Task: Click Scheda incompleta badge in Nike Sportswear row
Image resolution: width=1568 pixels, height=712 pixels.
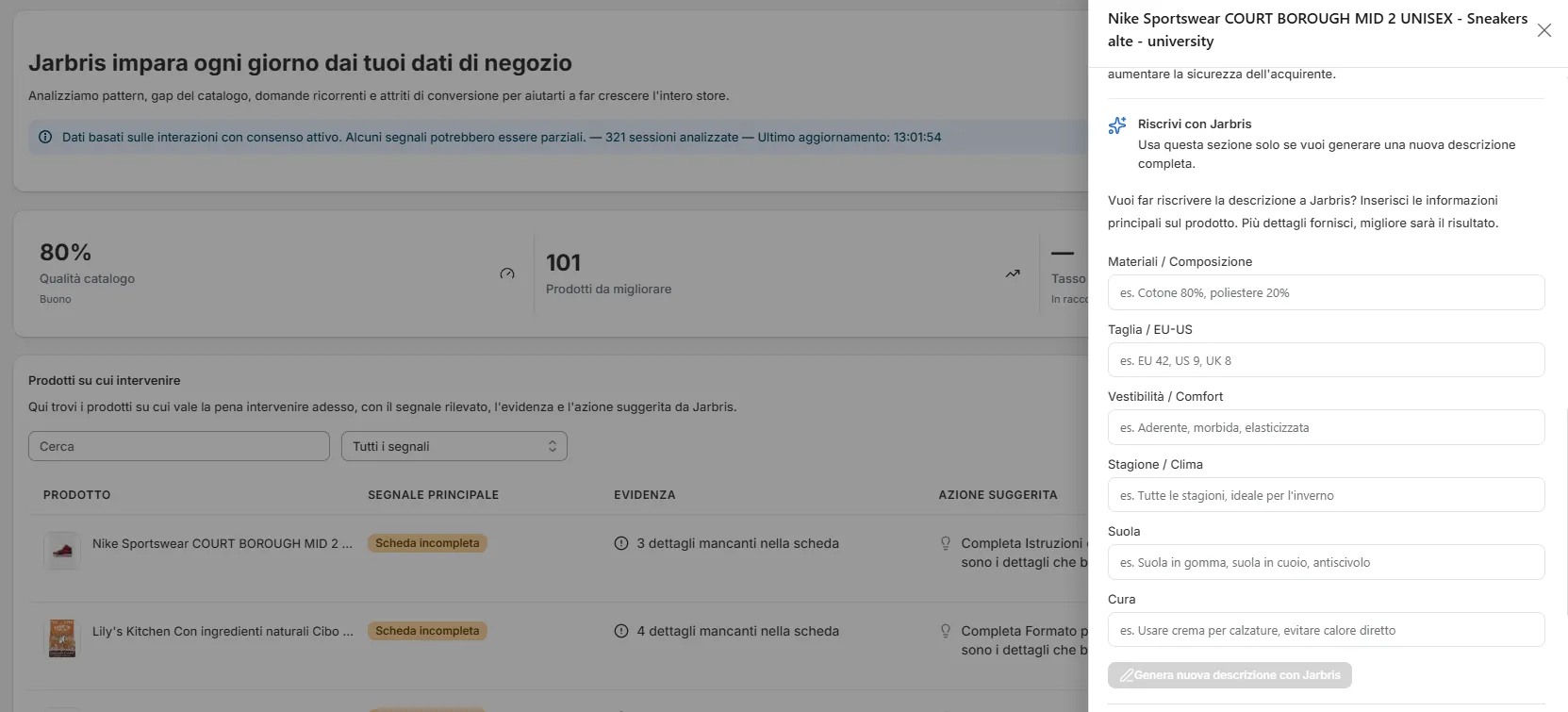Action: 427,543
